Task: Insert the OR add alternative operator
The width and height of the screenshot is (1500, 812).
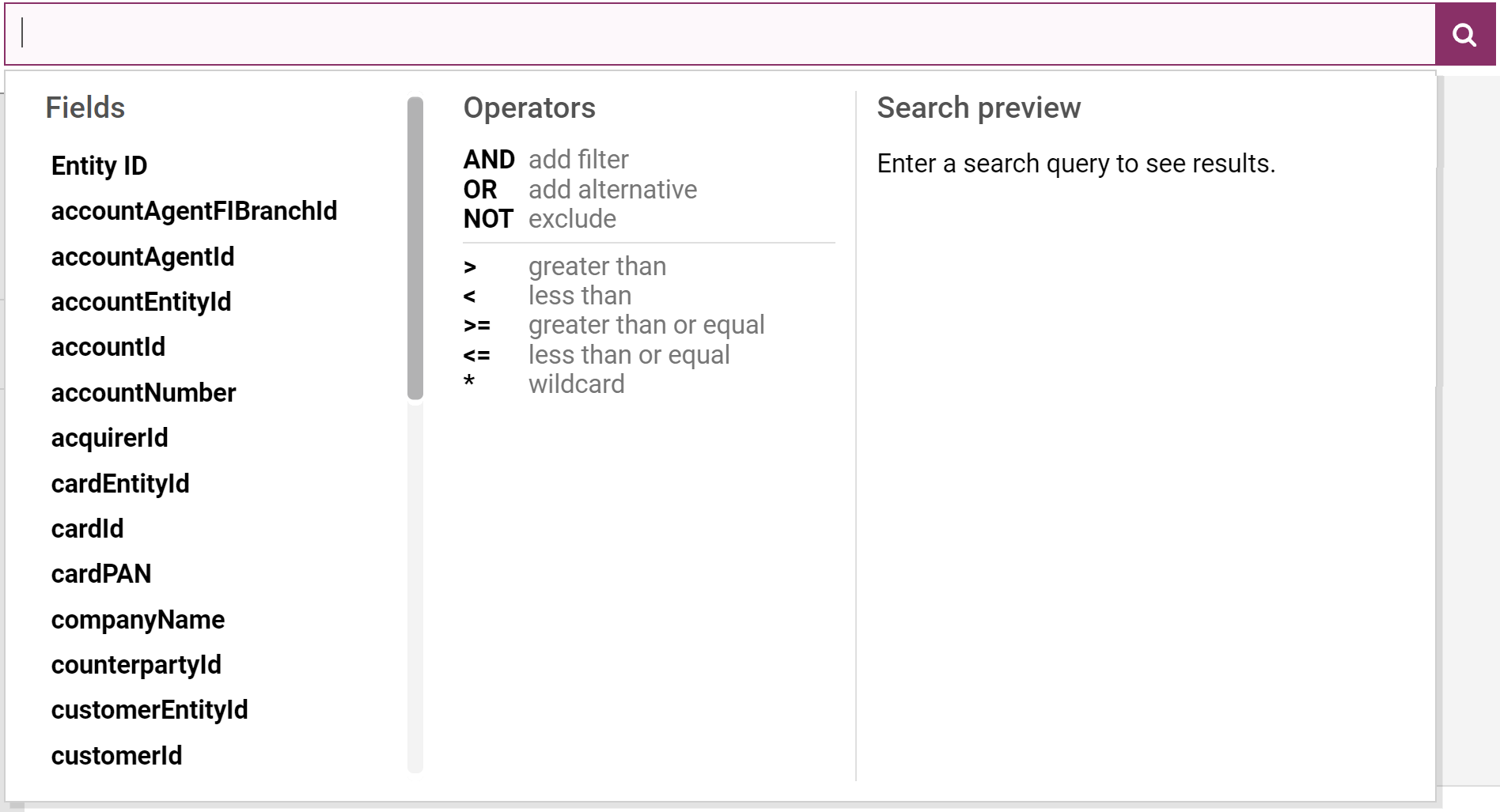Action: 580,190
